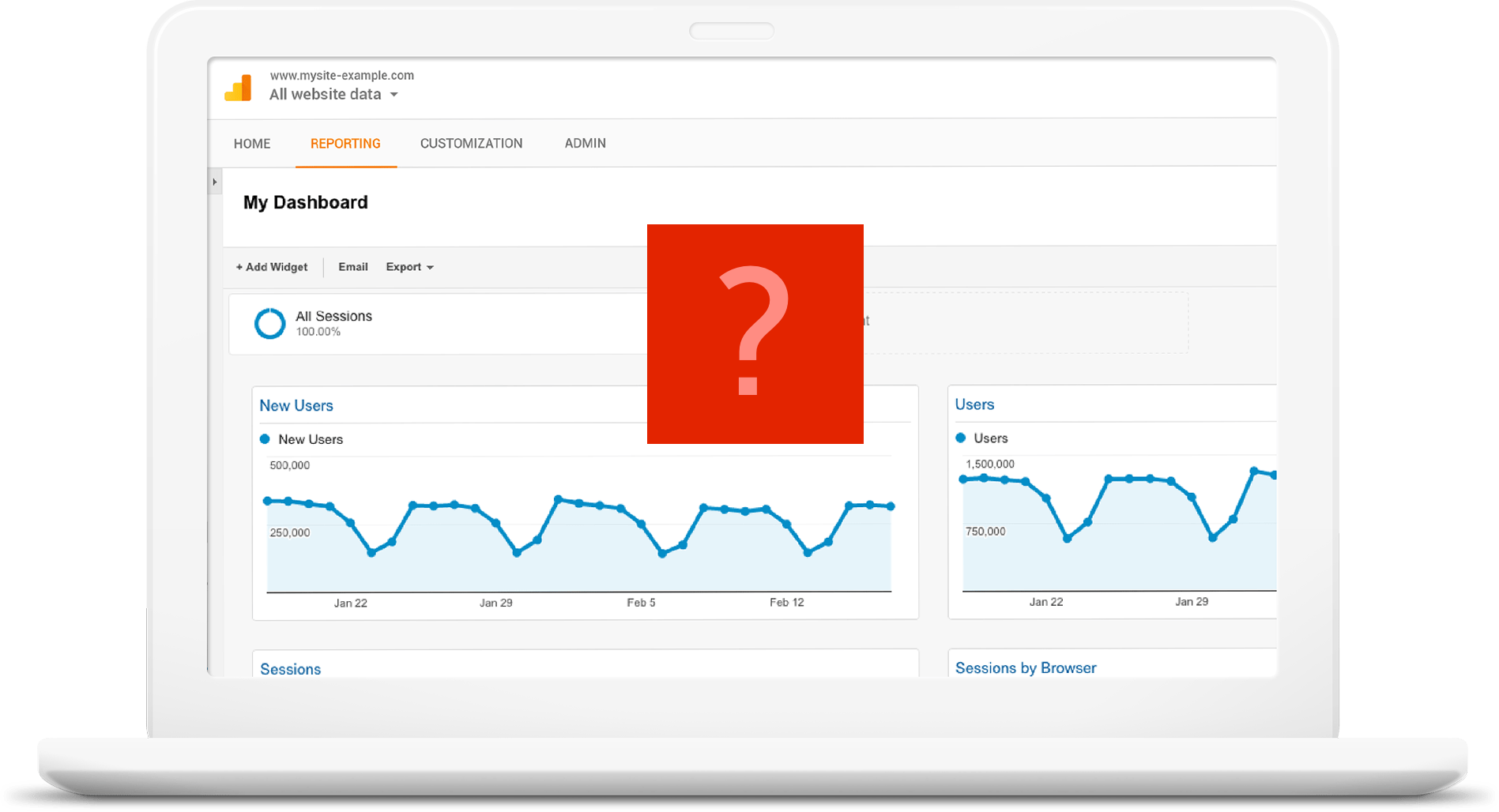Image resolution: width=1499 pixels, height=812 pixels.
Task: Click the Jan 22 label in New Users chart
Action: click(x=351, y=603)
